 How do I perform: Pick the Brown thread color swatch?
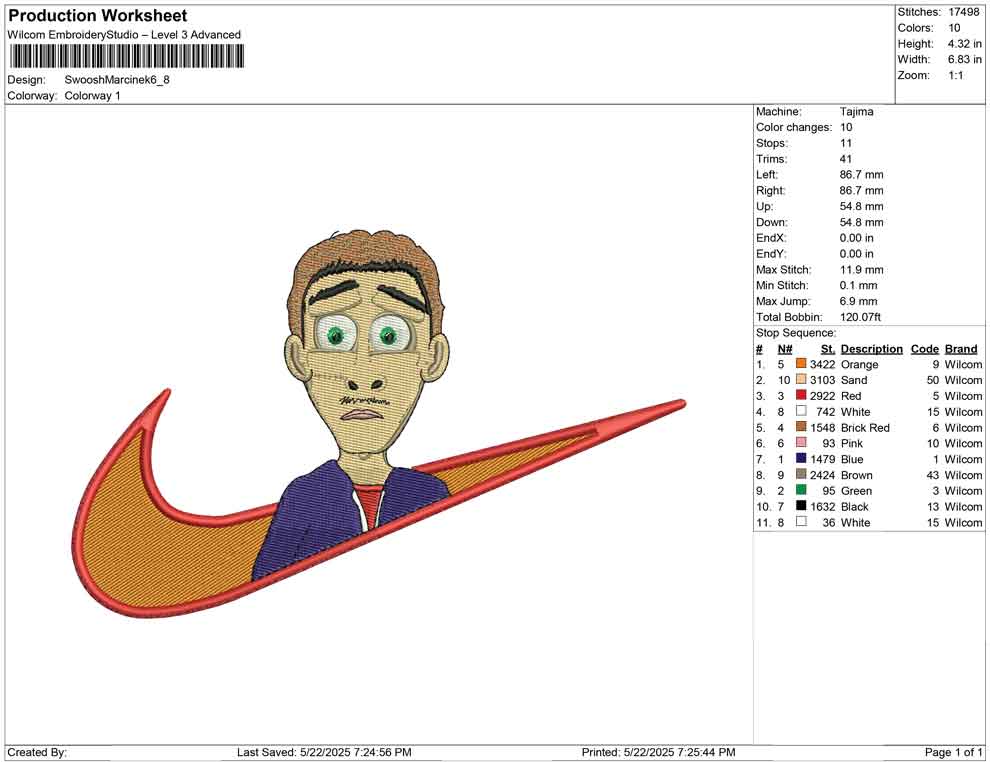click(x=801, y=474)
